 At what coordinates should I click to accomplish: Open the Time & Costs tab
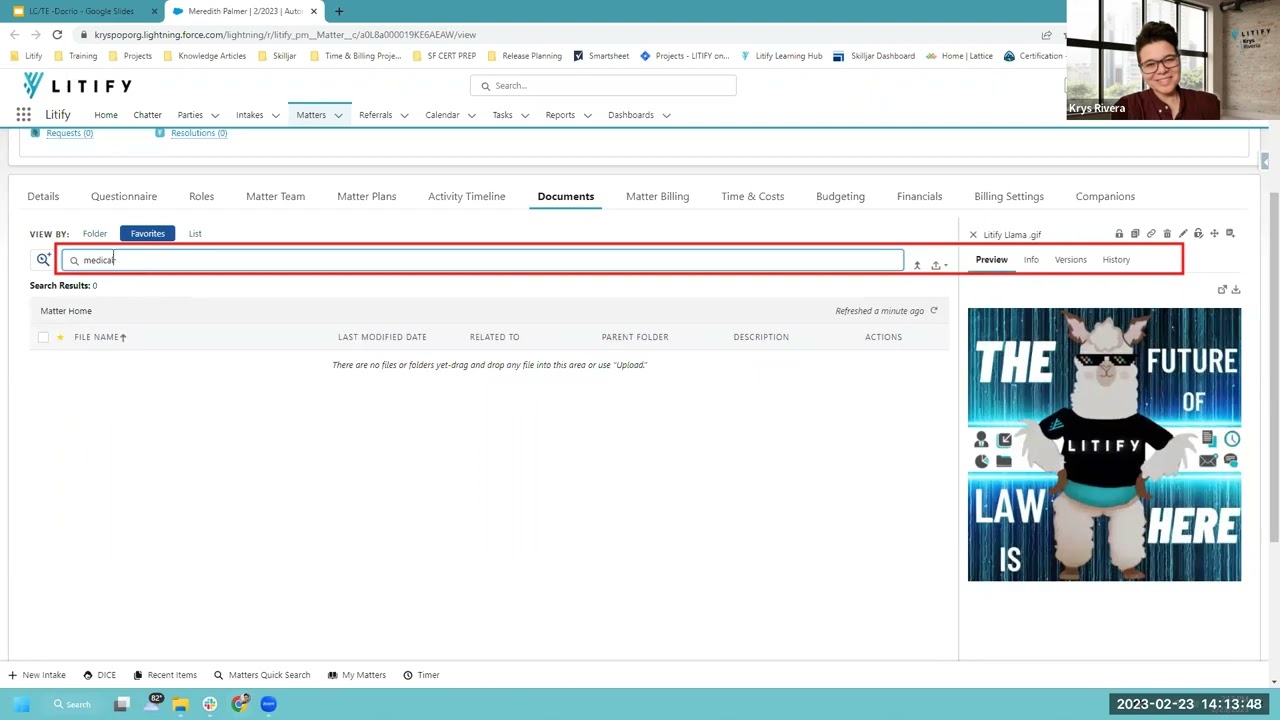(x=753, y=197)
